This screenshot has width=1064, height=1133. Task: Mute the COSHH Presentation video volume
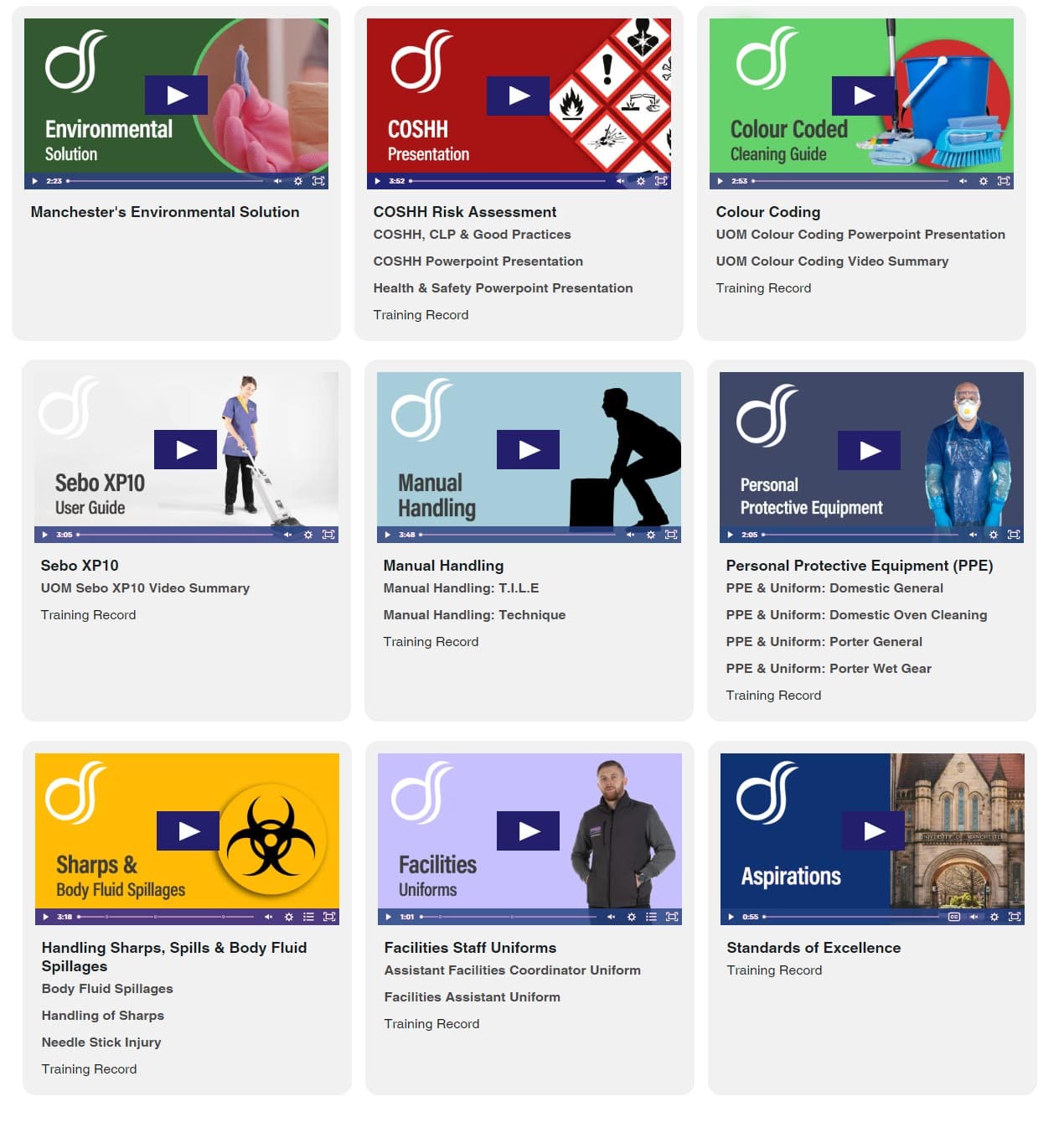point(620,181)
